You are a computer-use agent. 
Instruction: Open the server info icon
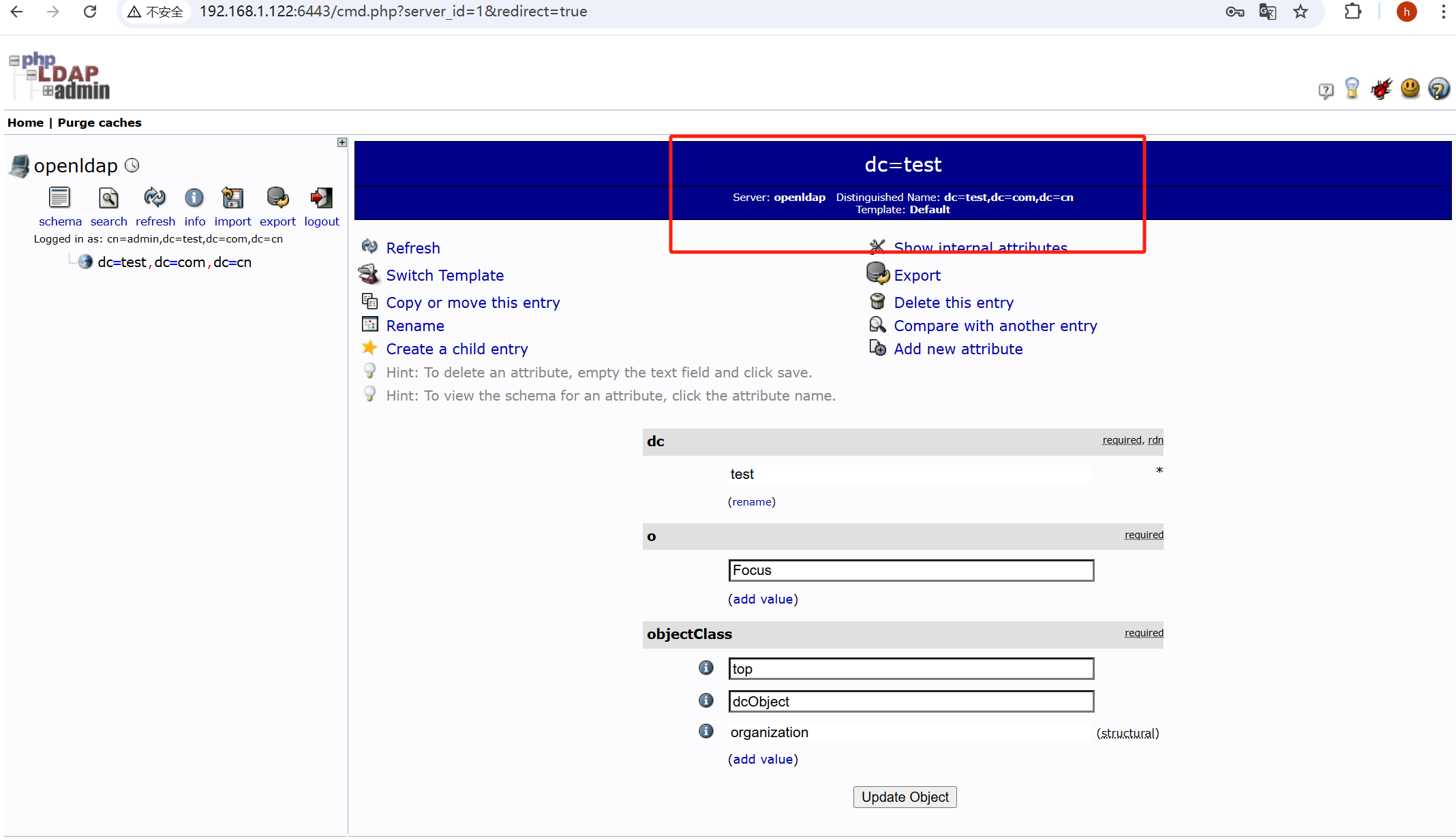pos(194,198)
